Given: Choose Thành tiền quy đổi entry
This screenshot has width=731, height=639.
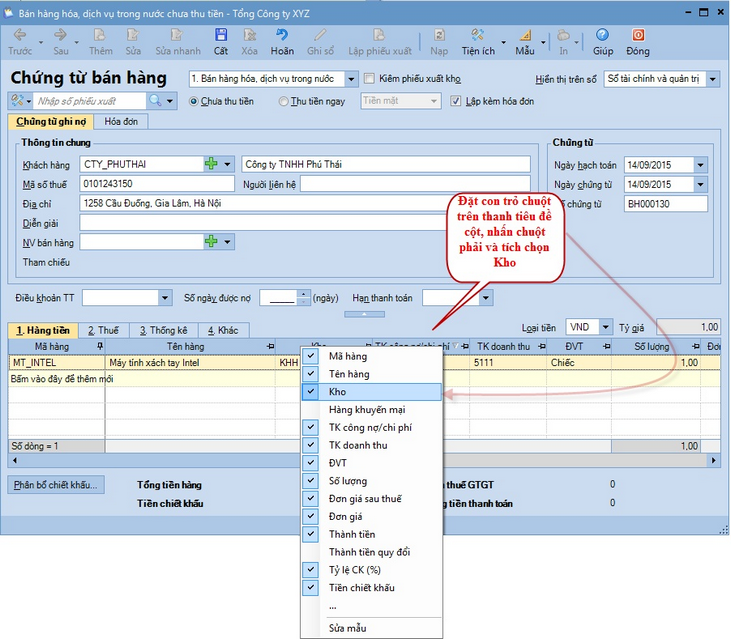Looking at the screenshot, I should [x=372, y=552].
